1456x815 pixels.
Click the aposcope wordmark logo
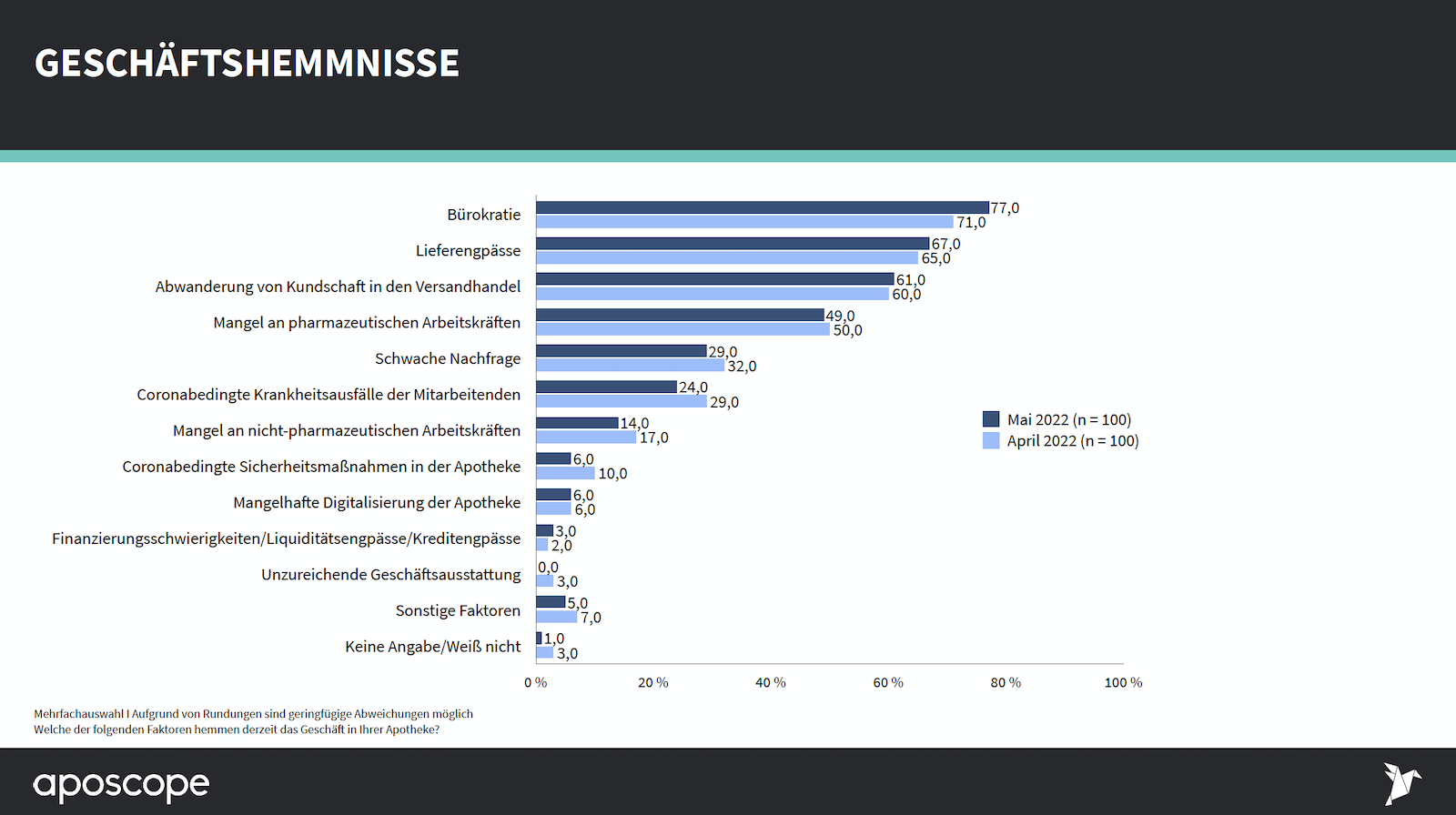coord(121,785)
